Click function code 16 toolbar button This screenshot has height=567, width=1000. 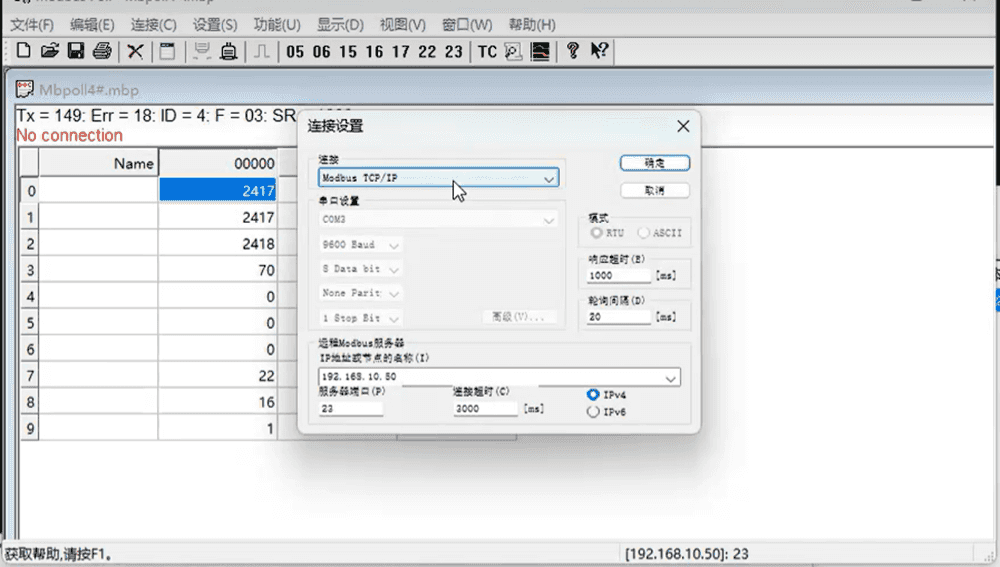(x=374, y=52)
